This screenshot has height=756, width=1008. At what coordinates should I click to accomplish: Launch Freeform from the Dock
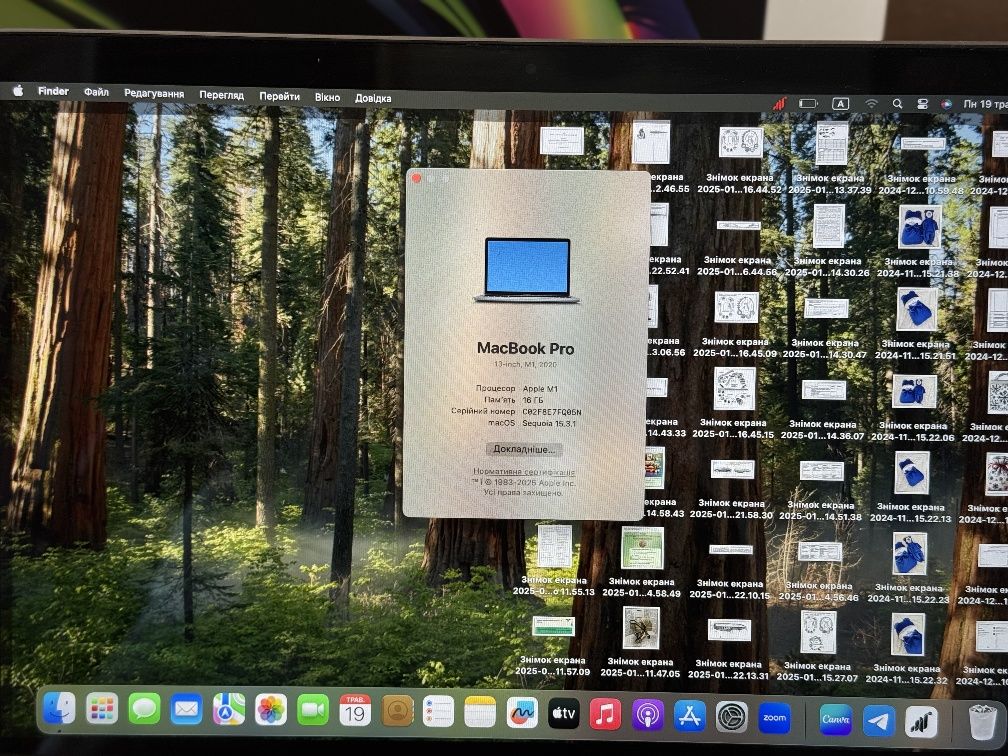[522, 713]
